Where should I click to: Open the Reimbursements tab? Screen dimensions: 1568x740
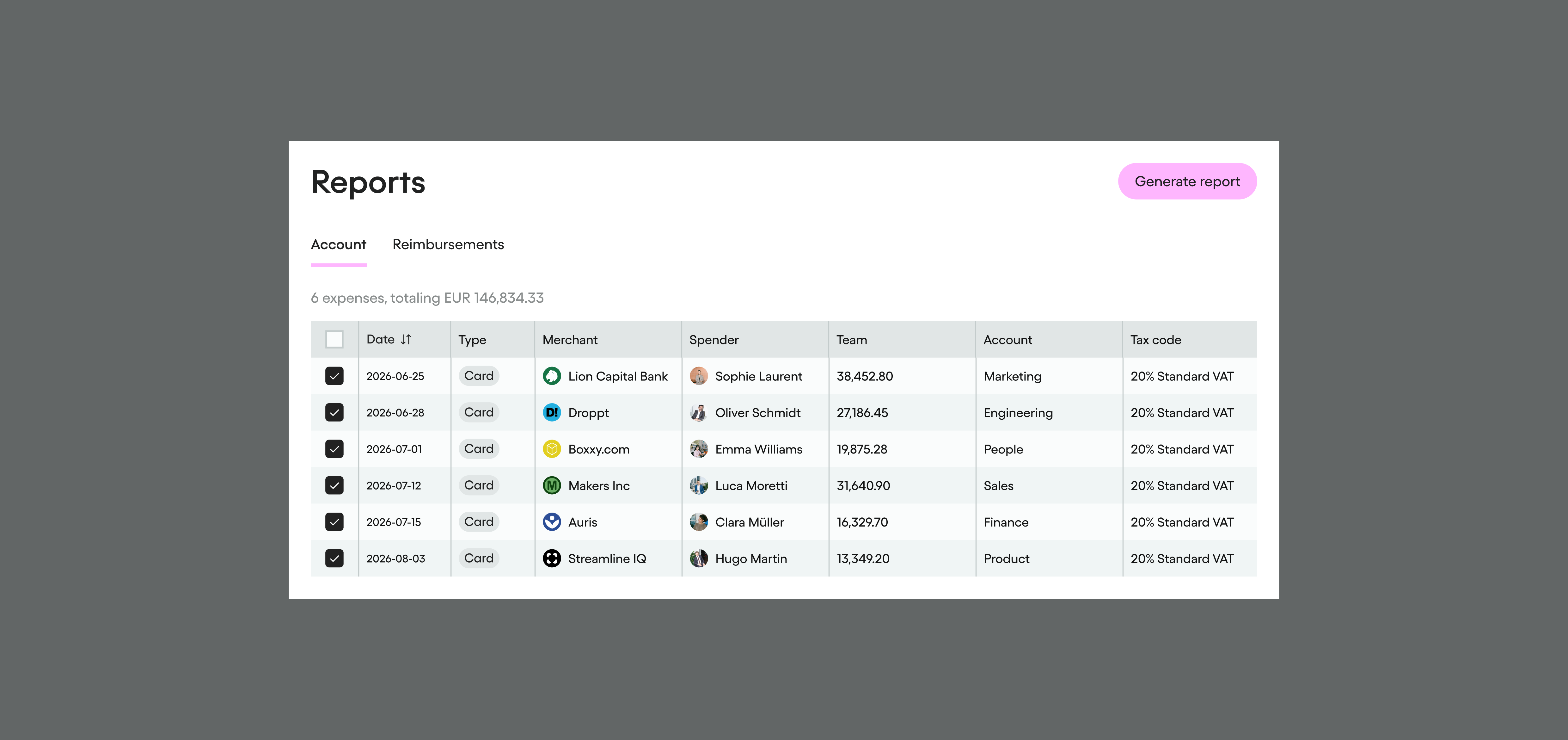point(448,244)
